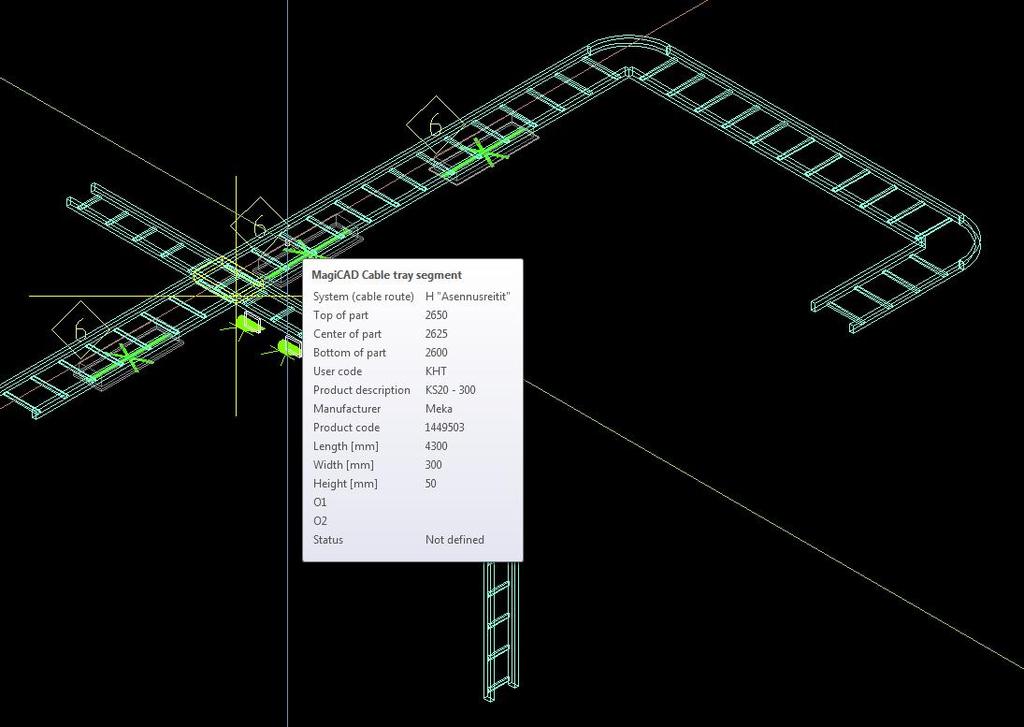Click the KHT user code value

[436, 371]
